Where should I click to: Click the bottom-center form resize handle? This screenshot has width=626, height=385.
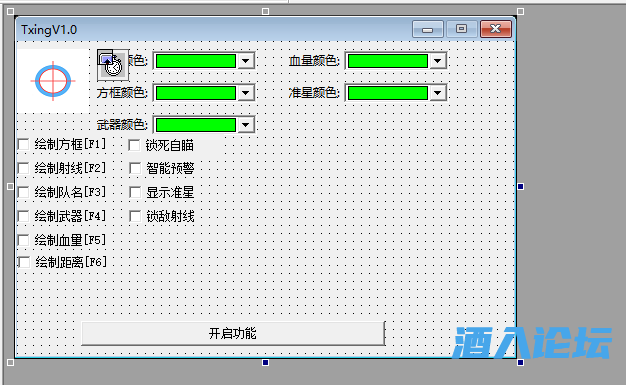[x=265, y=363]
